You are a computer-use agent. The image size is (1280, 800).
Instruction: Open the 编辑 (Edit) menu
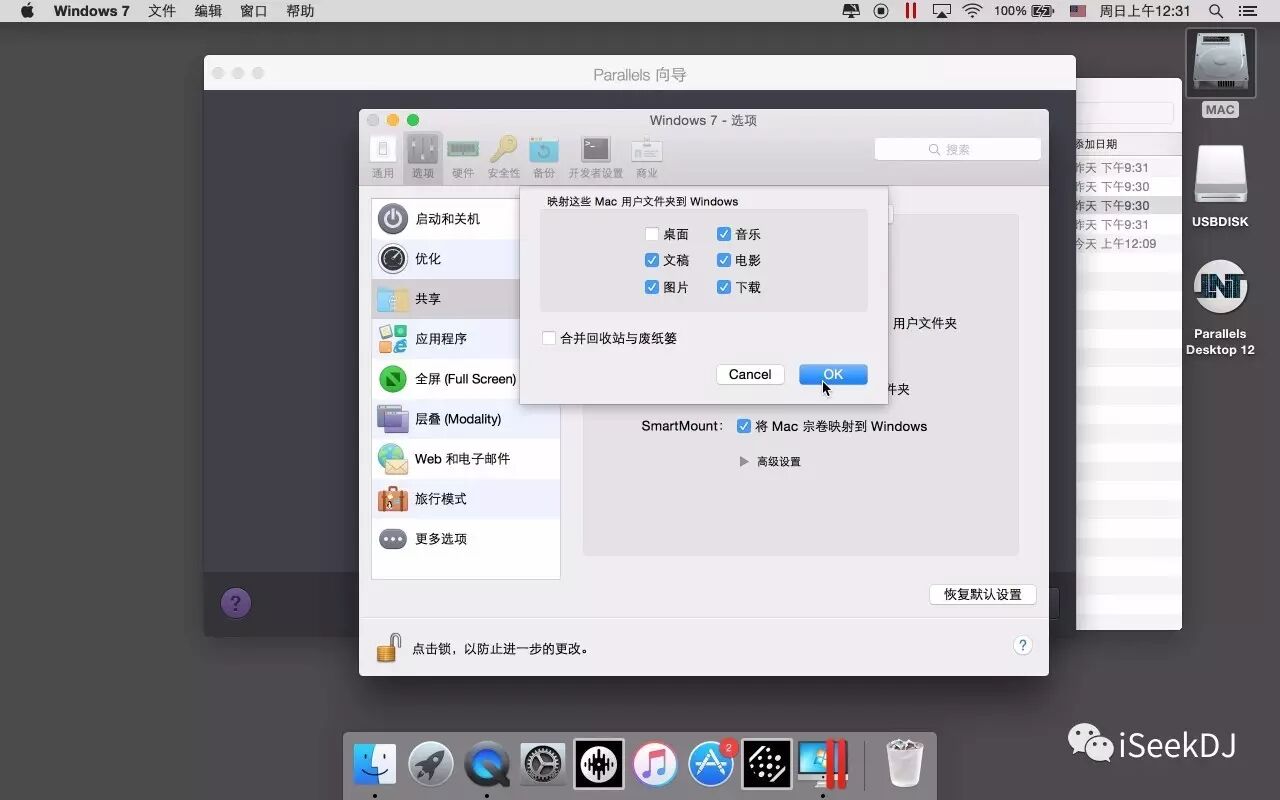tap(208, 11)
